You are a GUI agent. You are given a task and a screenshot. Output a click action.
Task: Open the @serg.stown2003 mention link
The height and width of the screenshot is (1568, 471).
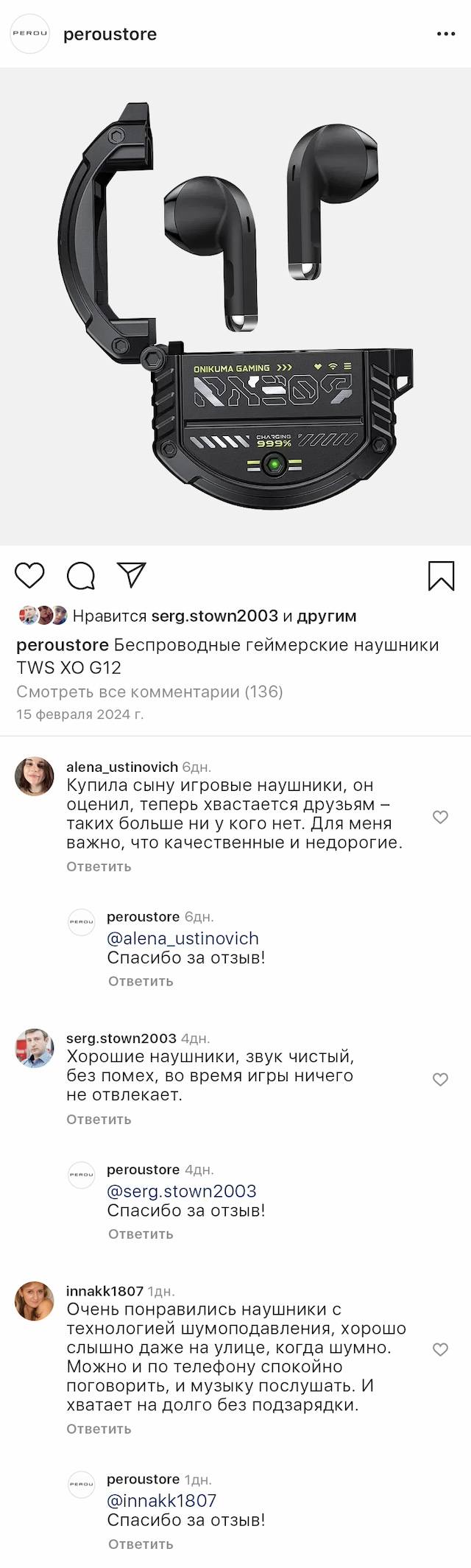181,1191
